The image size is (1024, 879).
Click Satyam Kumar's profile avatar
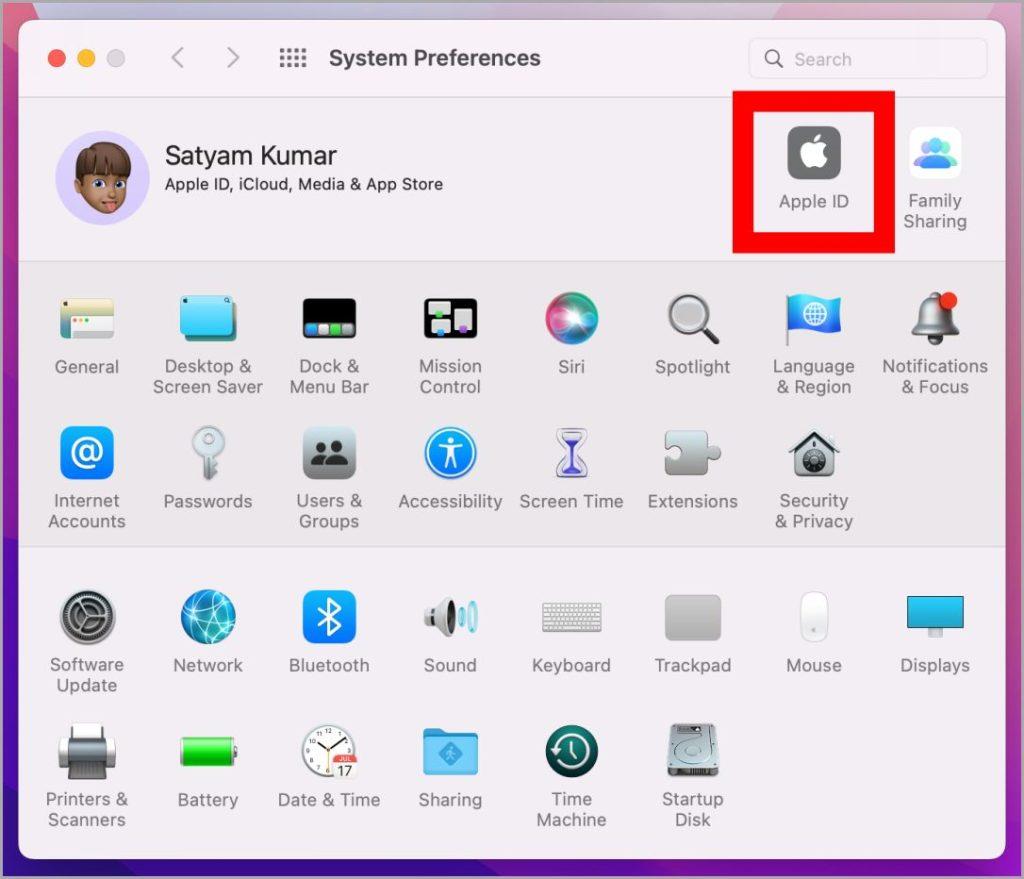(x=103, y=178)
